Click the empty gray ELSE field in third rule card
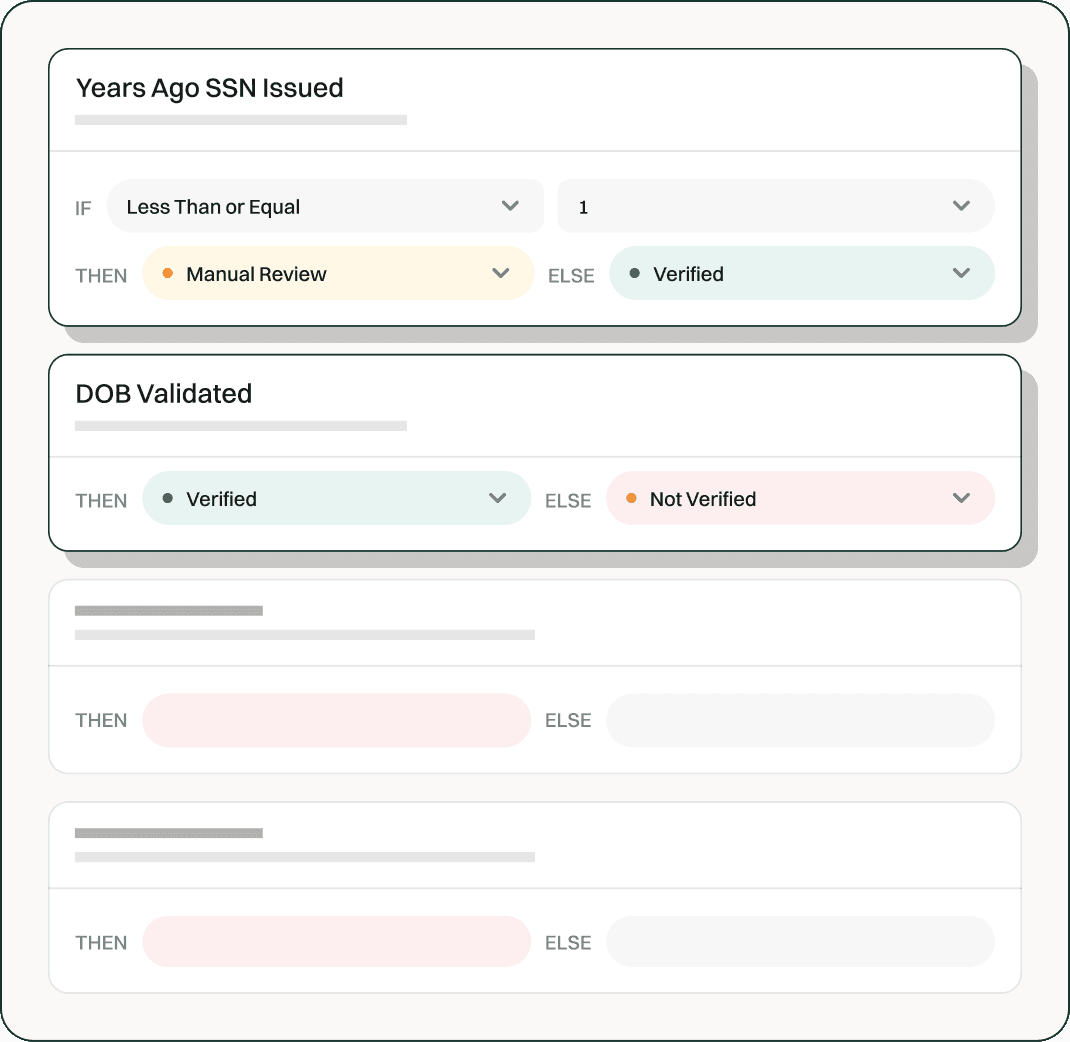Viewport: 1070px width, 1042px height. pos(800,721)
